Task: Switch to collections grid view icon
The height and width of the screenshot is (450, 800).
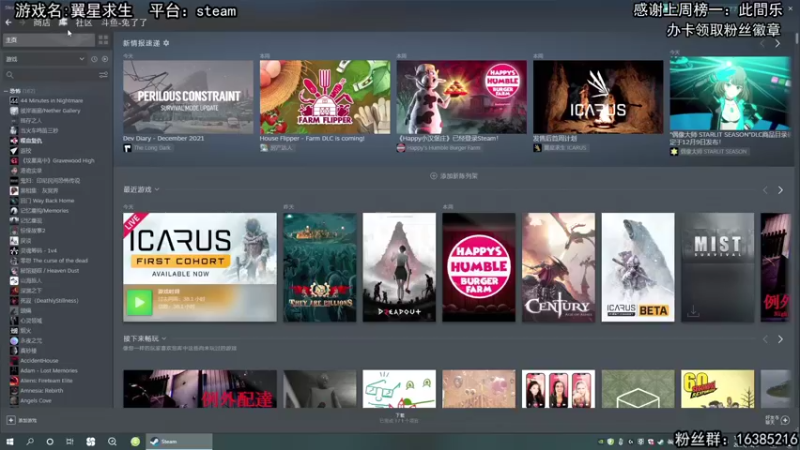Action: click(104, 40)
